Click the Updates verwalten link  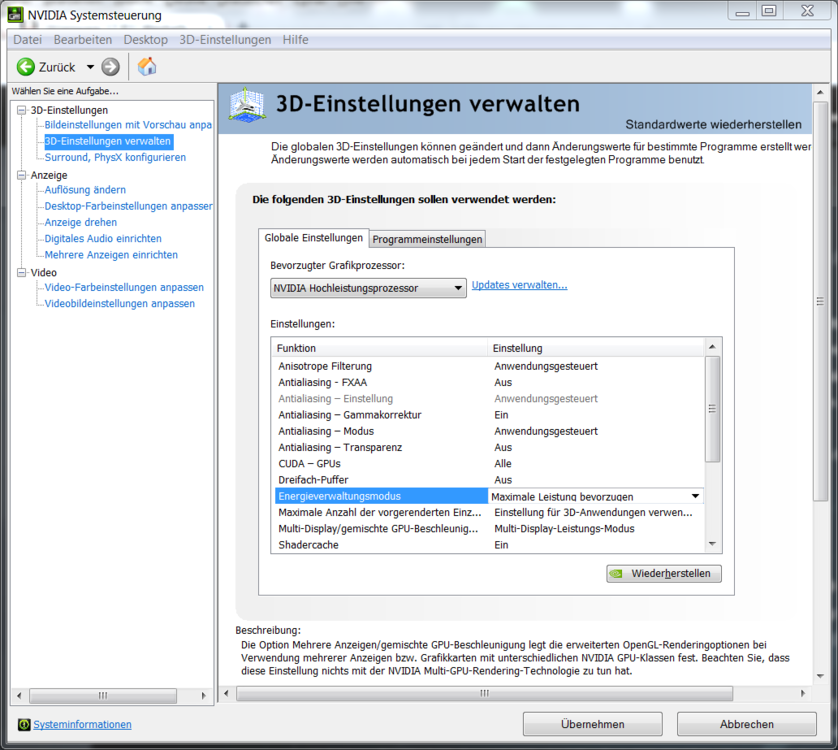point(519,285)
